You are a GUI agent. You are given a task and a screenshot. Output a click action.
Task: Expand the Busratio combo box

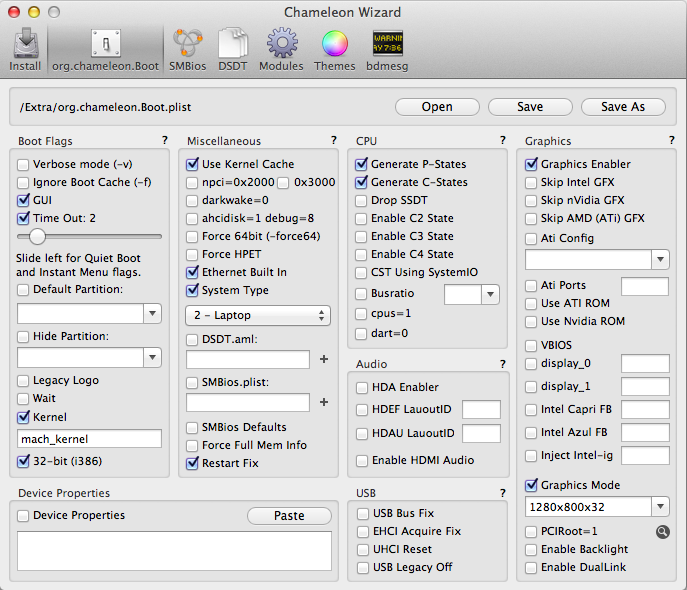point(489,294)
